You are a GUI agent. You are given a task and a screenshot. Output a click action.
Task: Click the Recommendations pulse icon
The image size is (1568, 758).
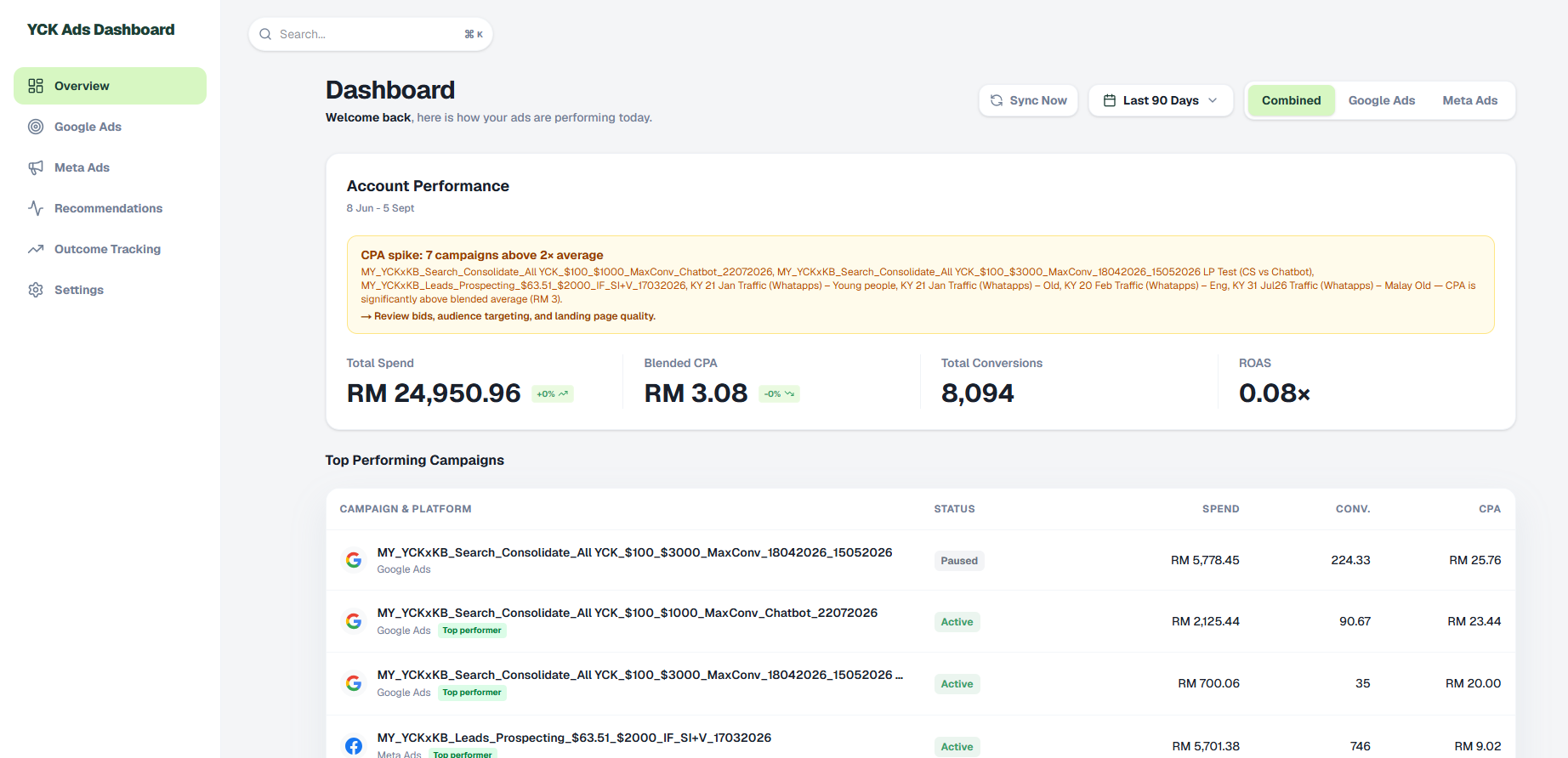coord(36,208)
